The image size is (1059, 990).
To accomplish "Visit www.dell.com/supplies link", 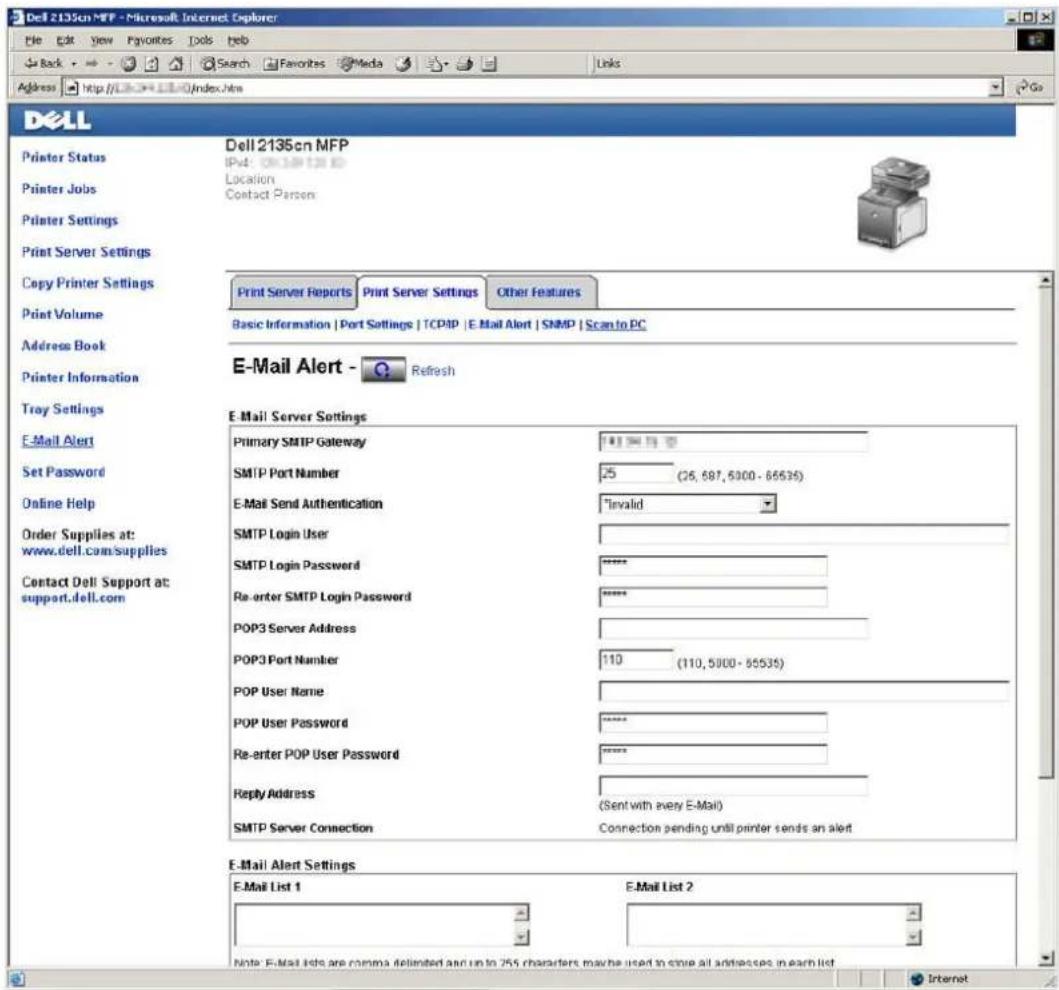I will [x=94, y=550].
